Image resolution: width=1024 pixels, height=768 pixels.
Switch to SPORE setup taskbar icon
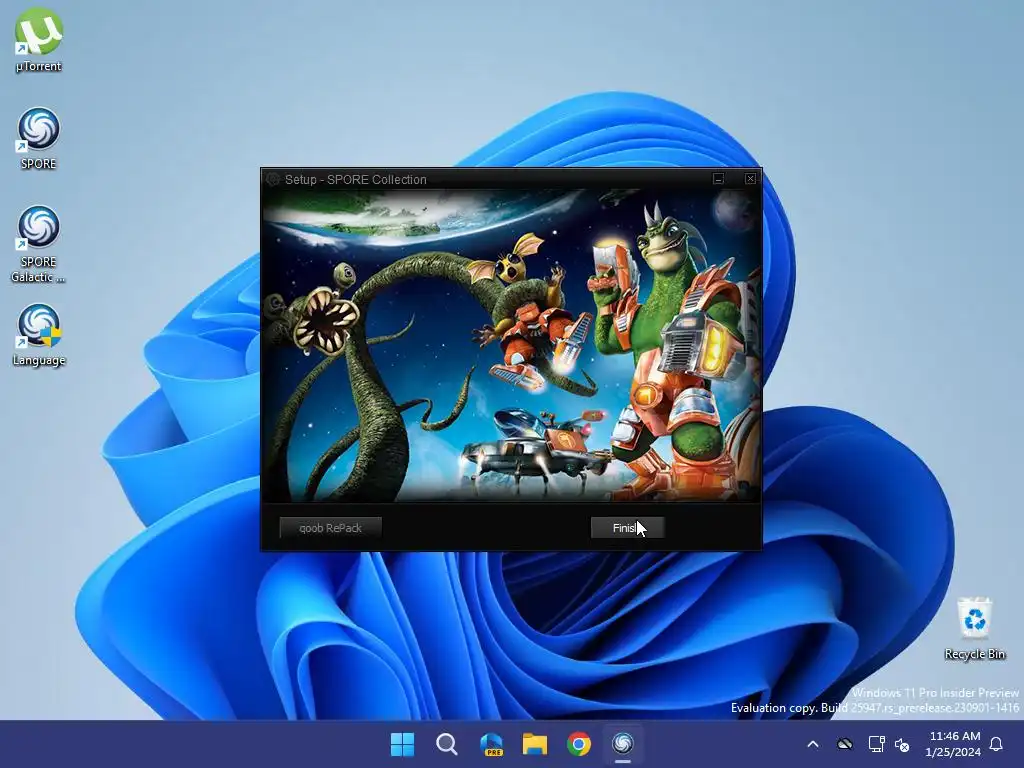(x=623, y=744)
